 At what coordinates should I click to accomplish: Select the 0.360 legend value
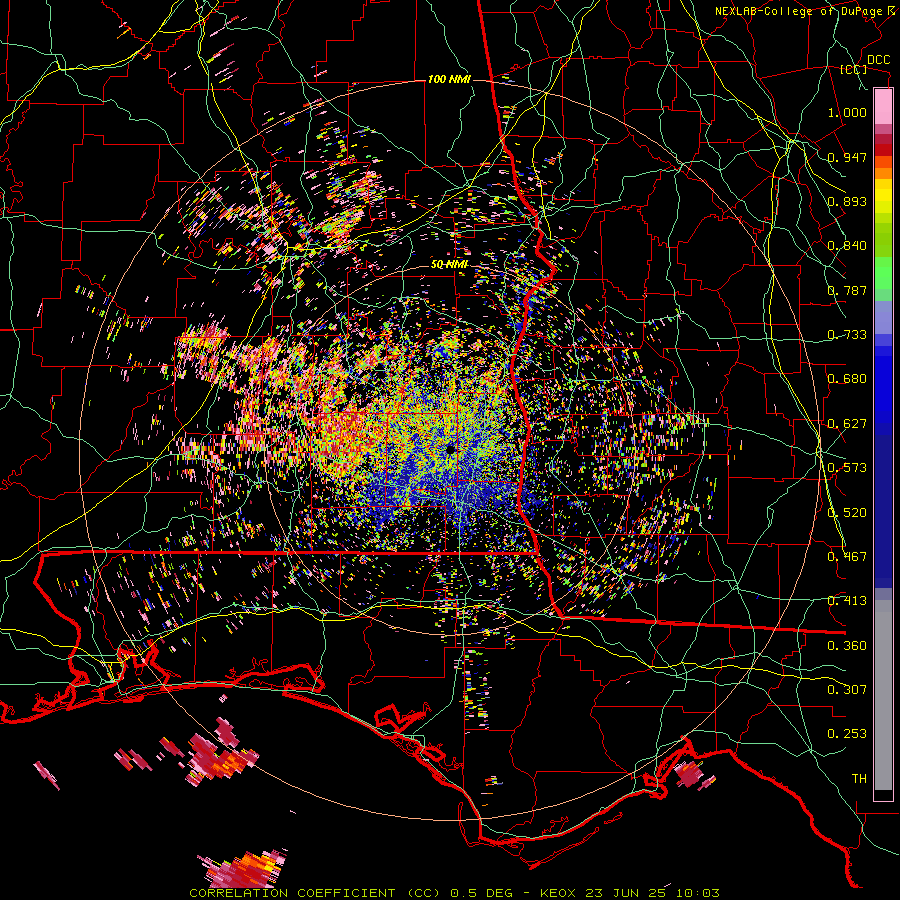(847, 646)
